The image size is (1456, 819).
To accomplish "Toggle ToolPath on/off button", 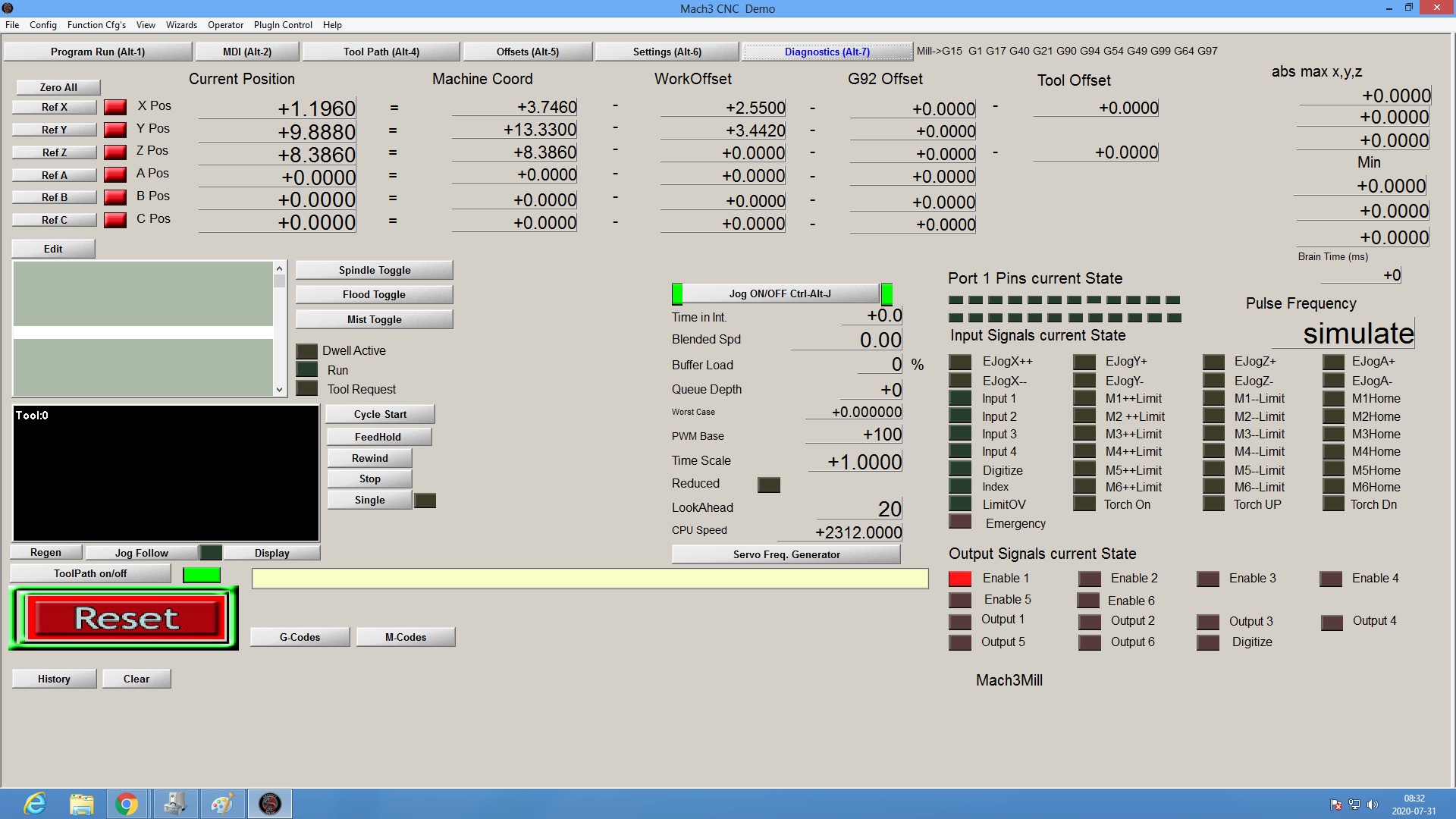I will [x=90, y=574].
